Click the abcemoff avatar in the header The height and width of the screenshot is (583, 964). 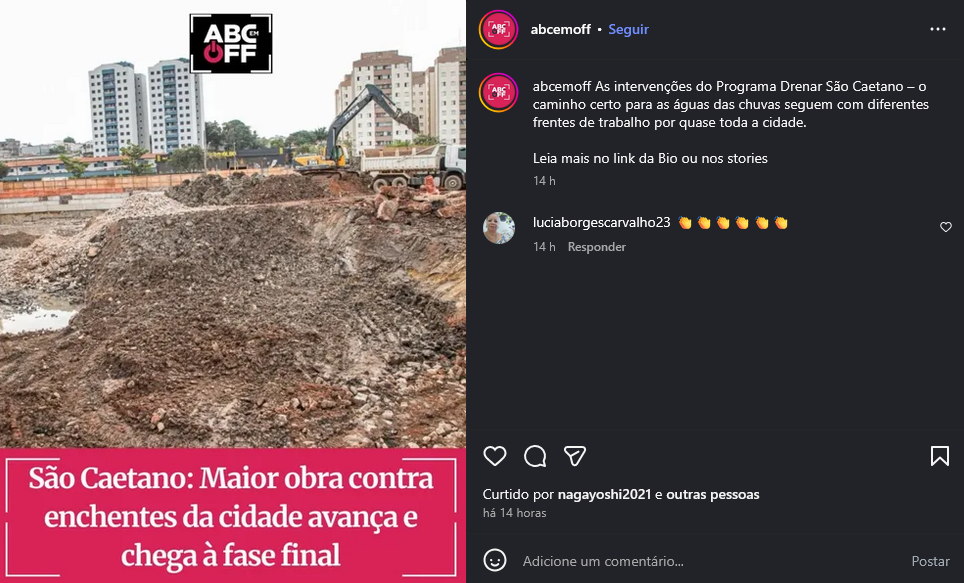tap(499, 29)
